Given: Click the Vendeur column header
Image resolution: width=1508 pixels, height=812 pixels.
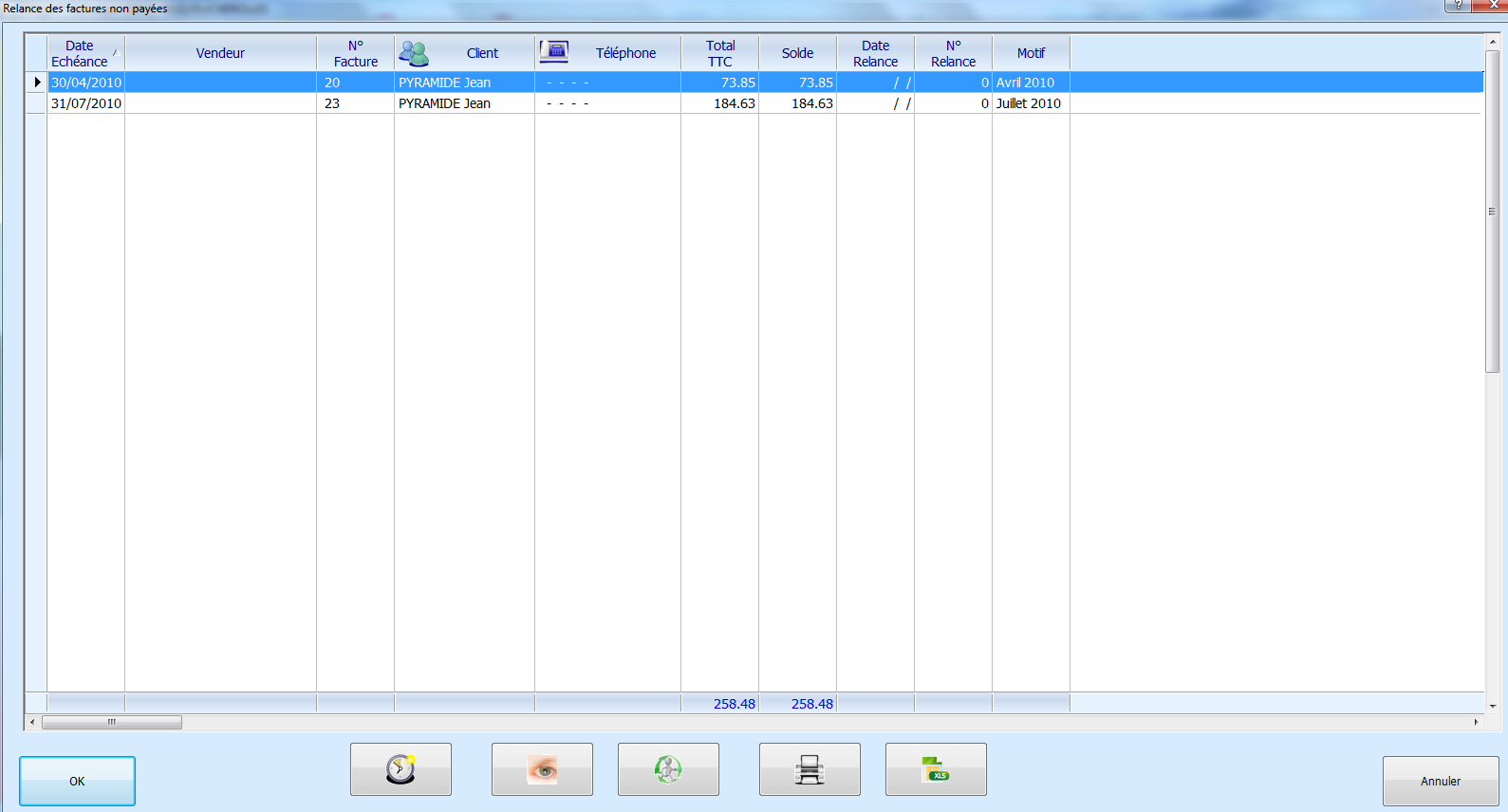Looking at the screenshot, I should 220,53.
